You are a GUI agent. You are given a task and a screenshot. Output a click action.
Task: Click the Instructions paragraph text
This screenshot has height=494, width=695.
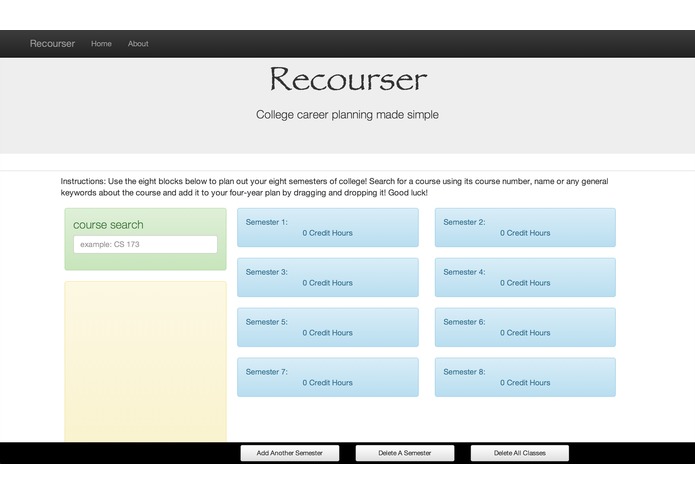pyautogui.click(x=334, y=187)
